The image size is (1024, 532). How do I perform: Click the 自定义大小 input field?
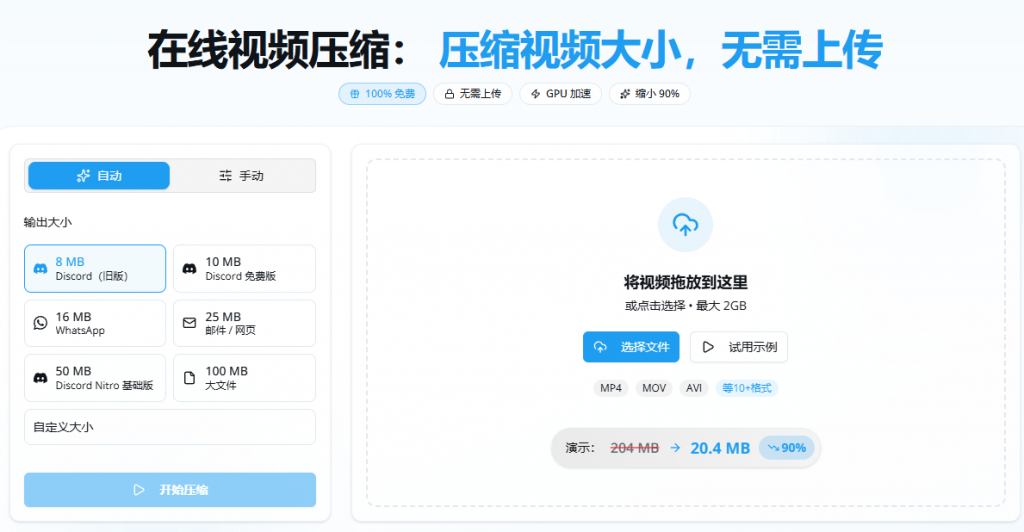[x=170, y=427]
